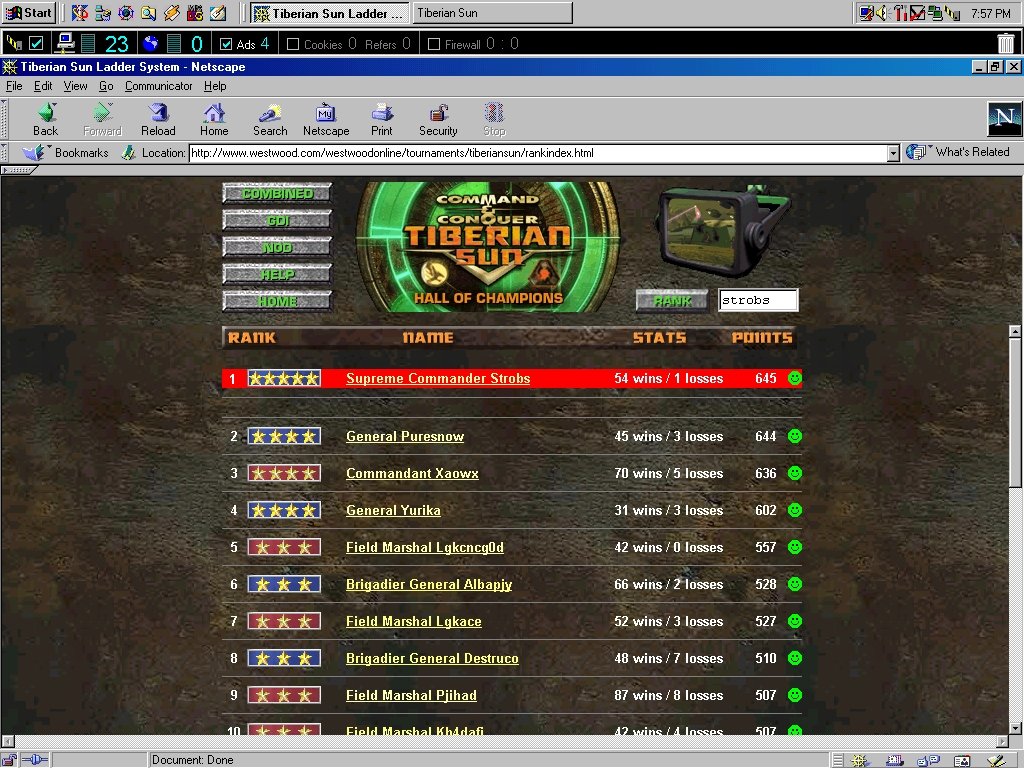
Task: Click the HOME page button
Action: pos(278,301)
